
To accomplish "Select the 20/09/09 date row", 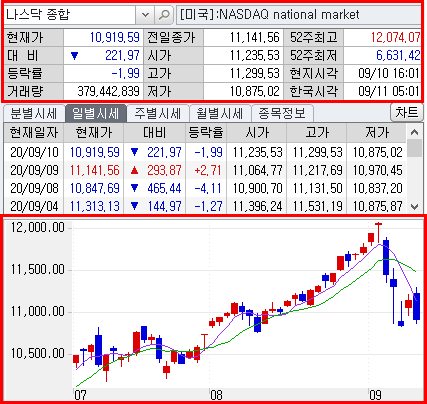I will click(x=205, y=170).
